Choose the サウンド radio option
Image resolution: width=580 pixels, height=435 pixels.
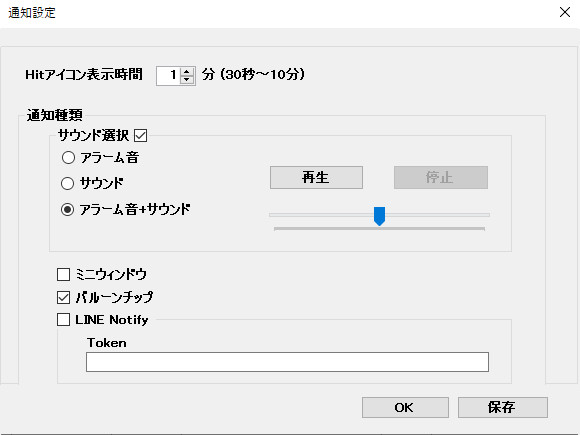click(x=68, y=183)
